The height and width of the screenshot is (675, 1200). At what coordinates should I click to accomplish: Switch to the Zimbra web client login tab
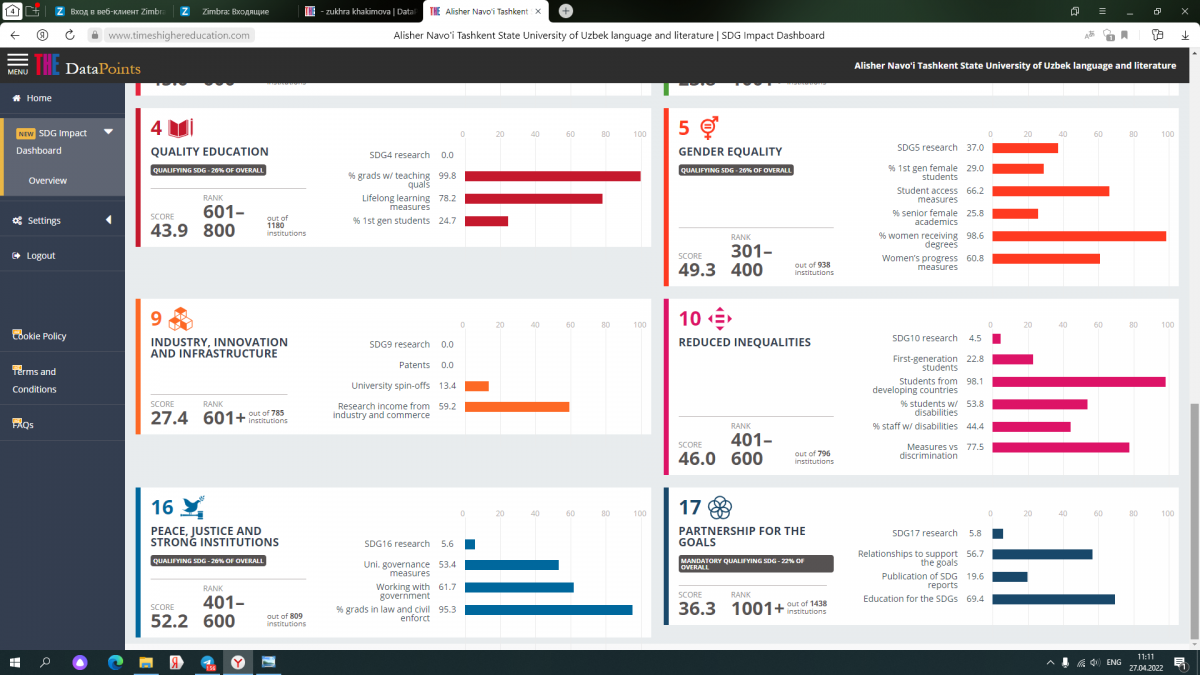click(x=110, y=11)
